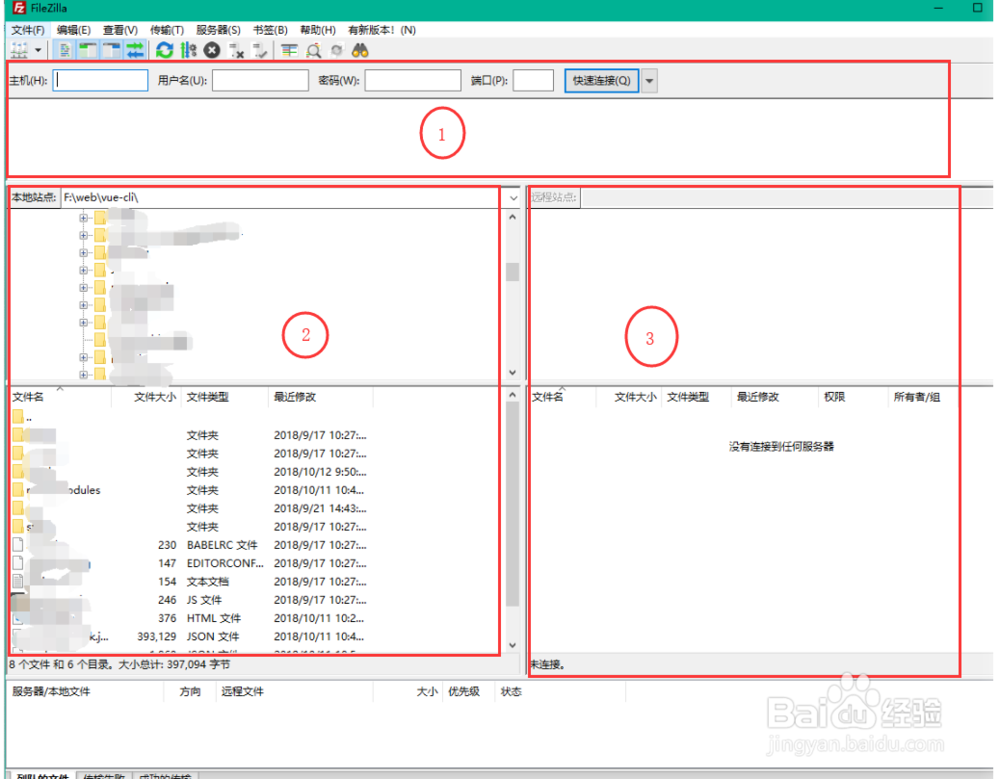Screen dimensions: 1000x779
Task: Click the local file list scrollbar down arrow
Action: tap(512, 646)
